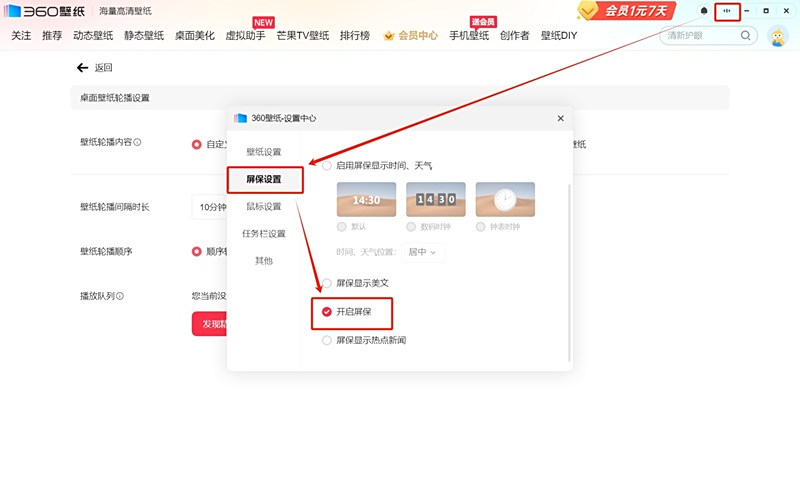Image resolution: width=800 pixels, height=477 pixels.
Task: Select the 默认 radio button
Action: pos(341,227)
